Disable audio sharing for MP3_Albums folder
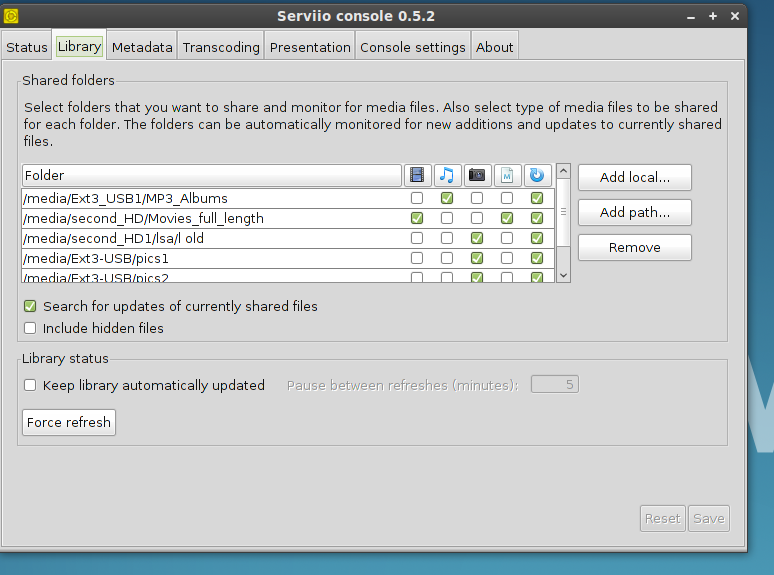774x575 pixels. 447,199
